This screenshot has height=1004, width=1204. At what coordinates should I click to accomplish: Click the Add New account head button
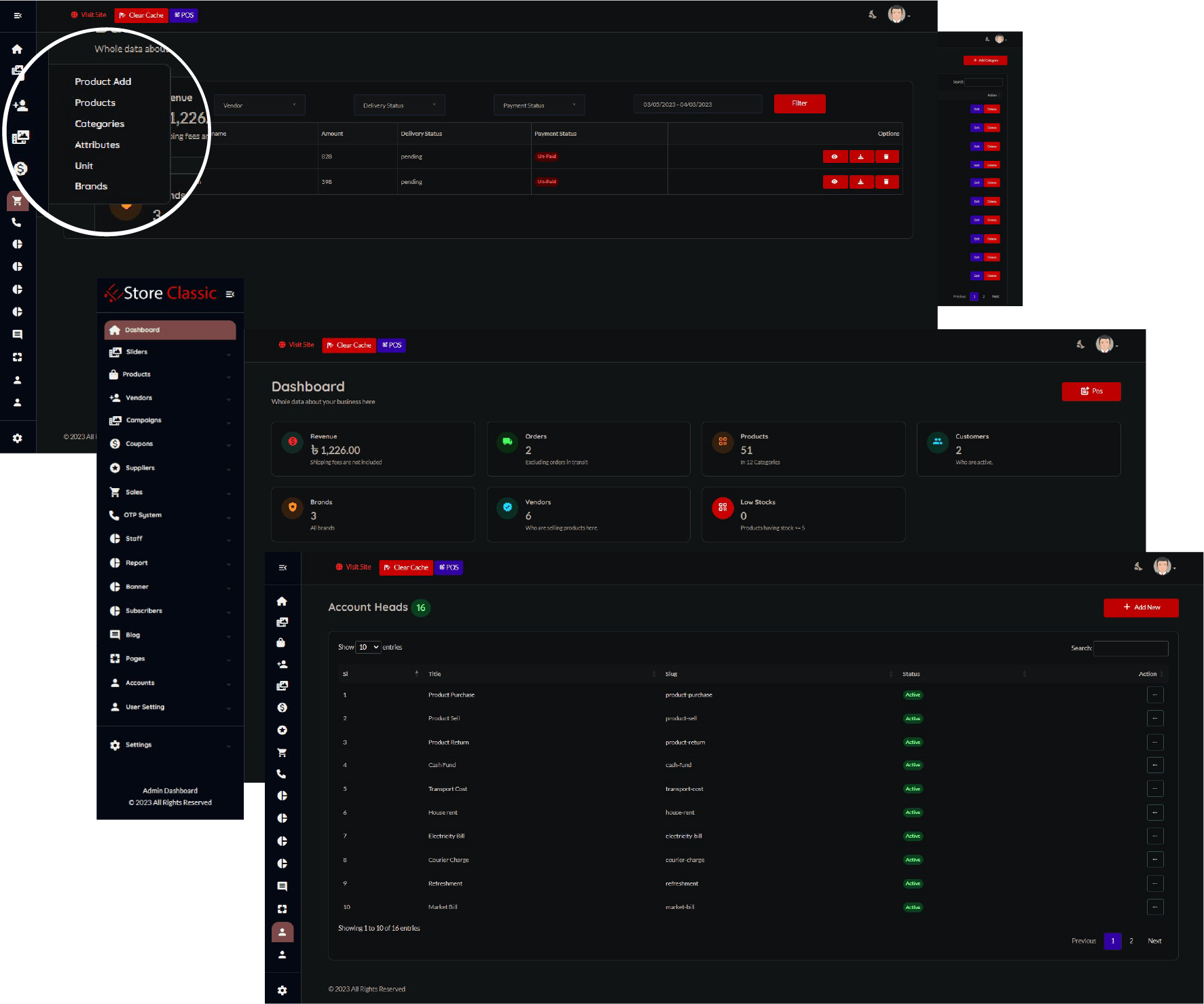pyautogui.click(x=1141, y=608)
